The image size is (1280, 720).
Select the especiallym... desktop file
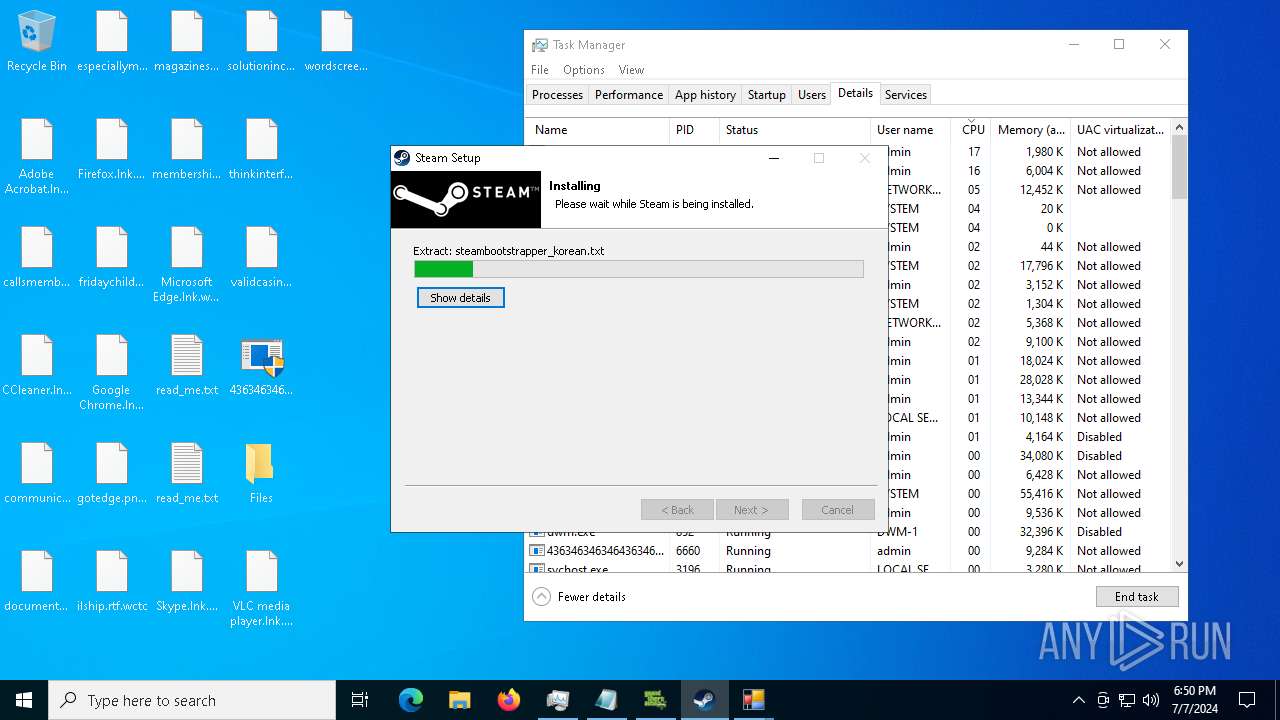(112, 42)
